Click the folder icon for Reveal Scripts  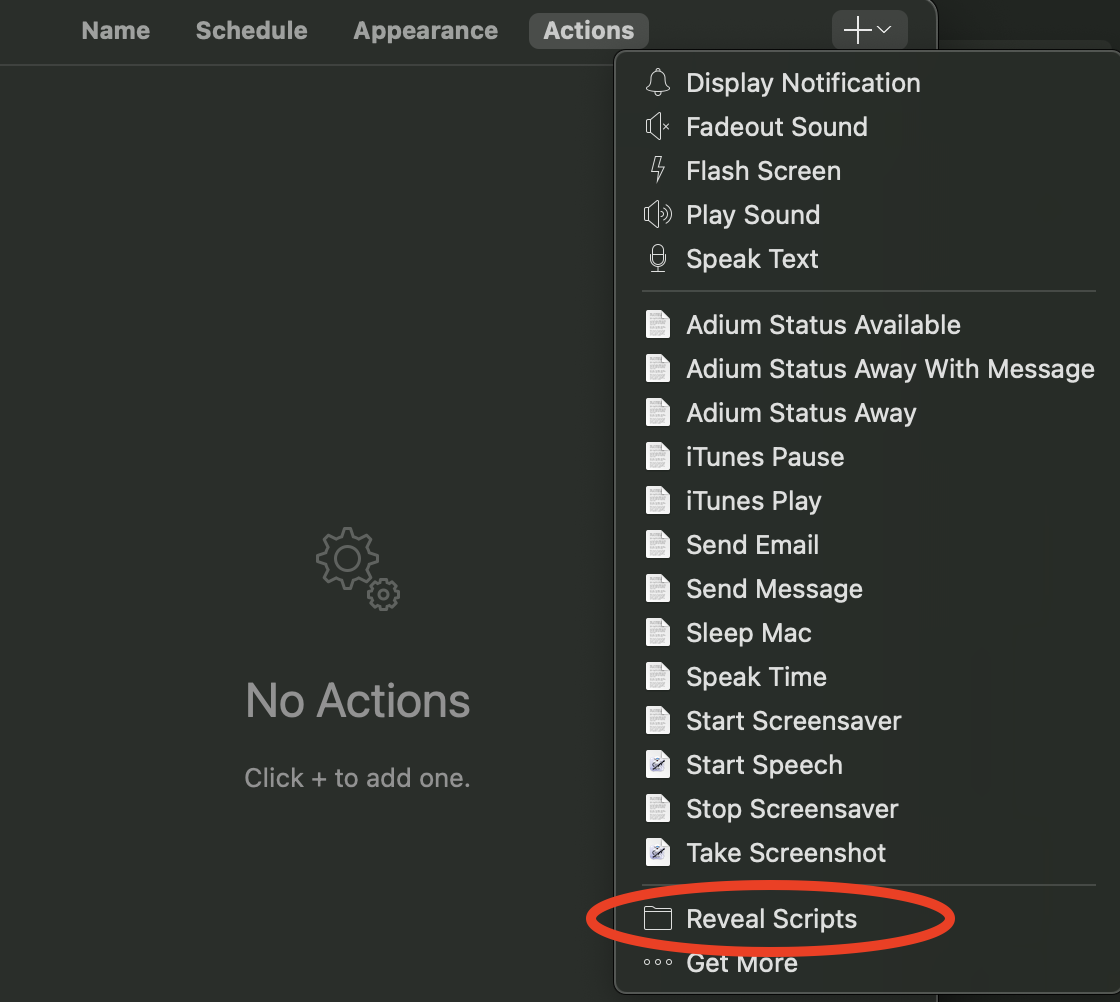point(658,918)
